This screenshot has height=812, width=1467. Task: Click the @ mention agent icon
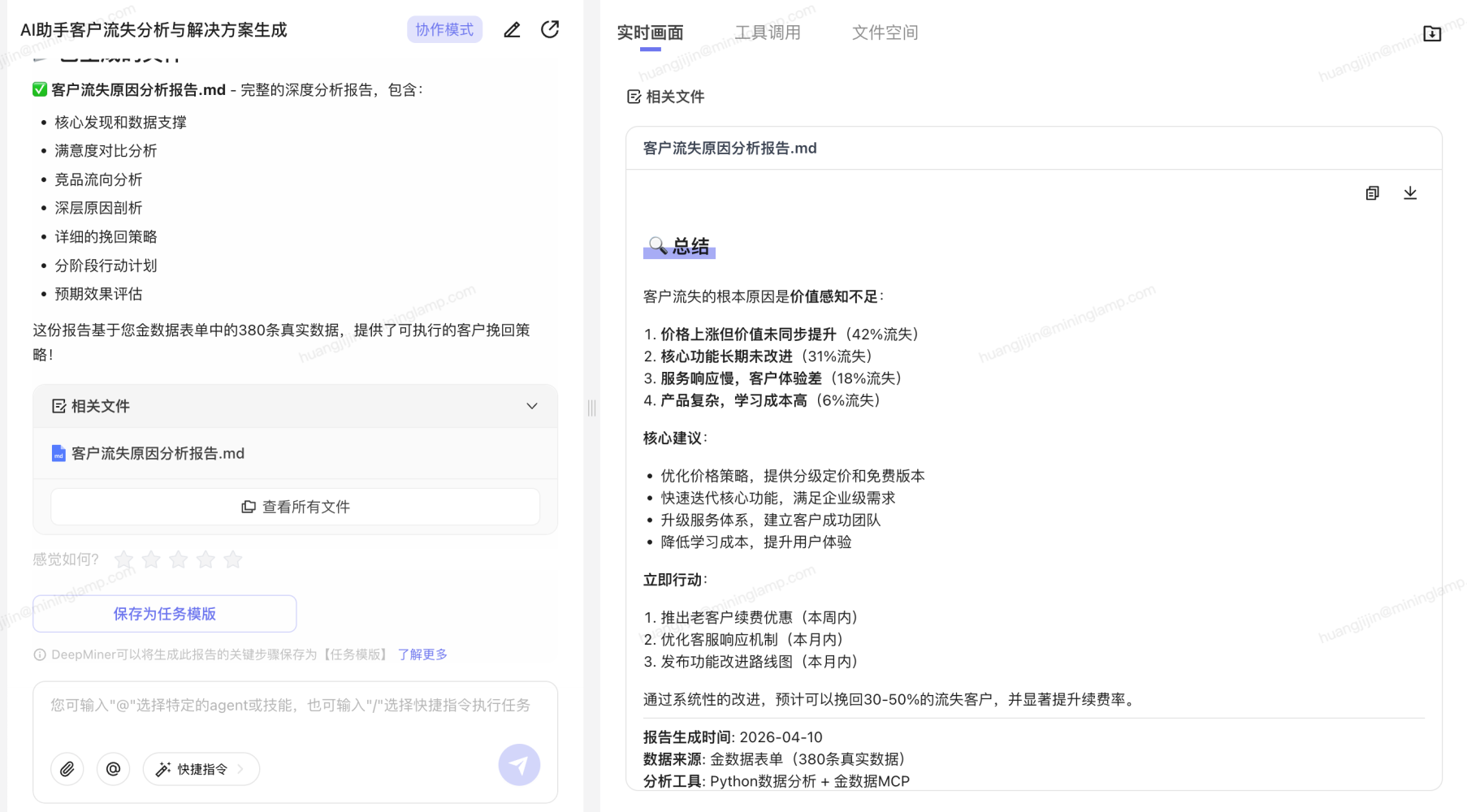(x=113, y=769)
